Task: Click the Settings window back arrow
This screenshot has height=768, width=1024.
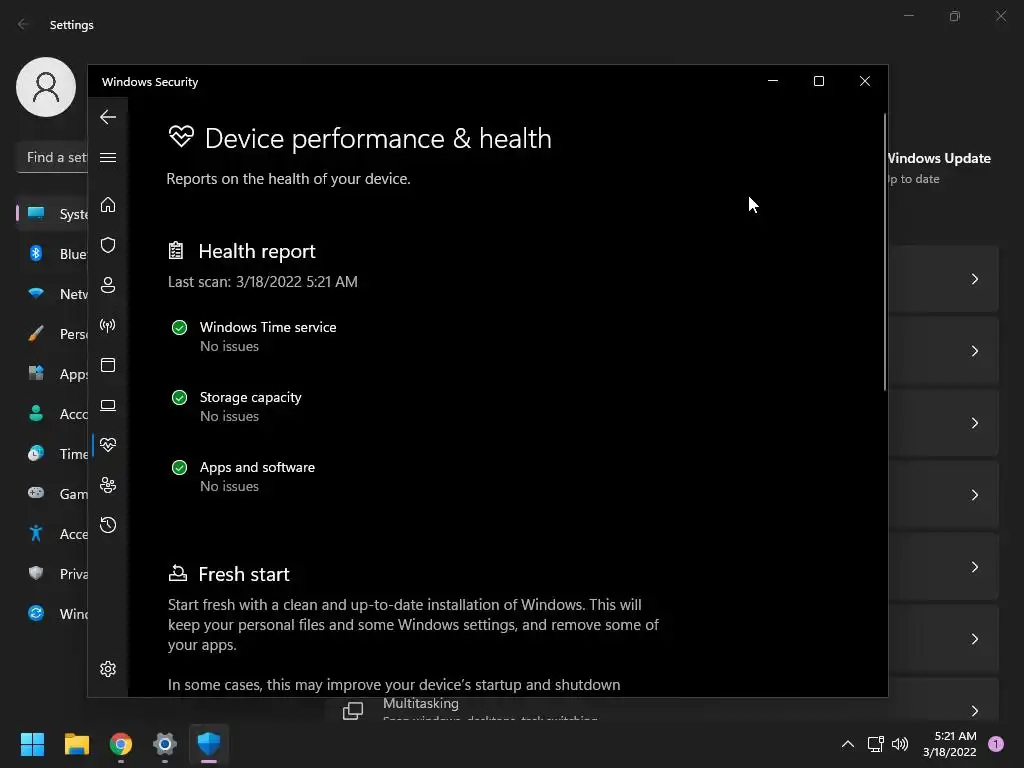Action: [x=23, y=24]
